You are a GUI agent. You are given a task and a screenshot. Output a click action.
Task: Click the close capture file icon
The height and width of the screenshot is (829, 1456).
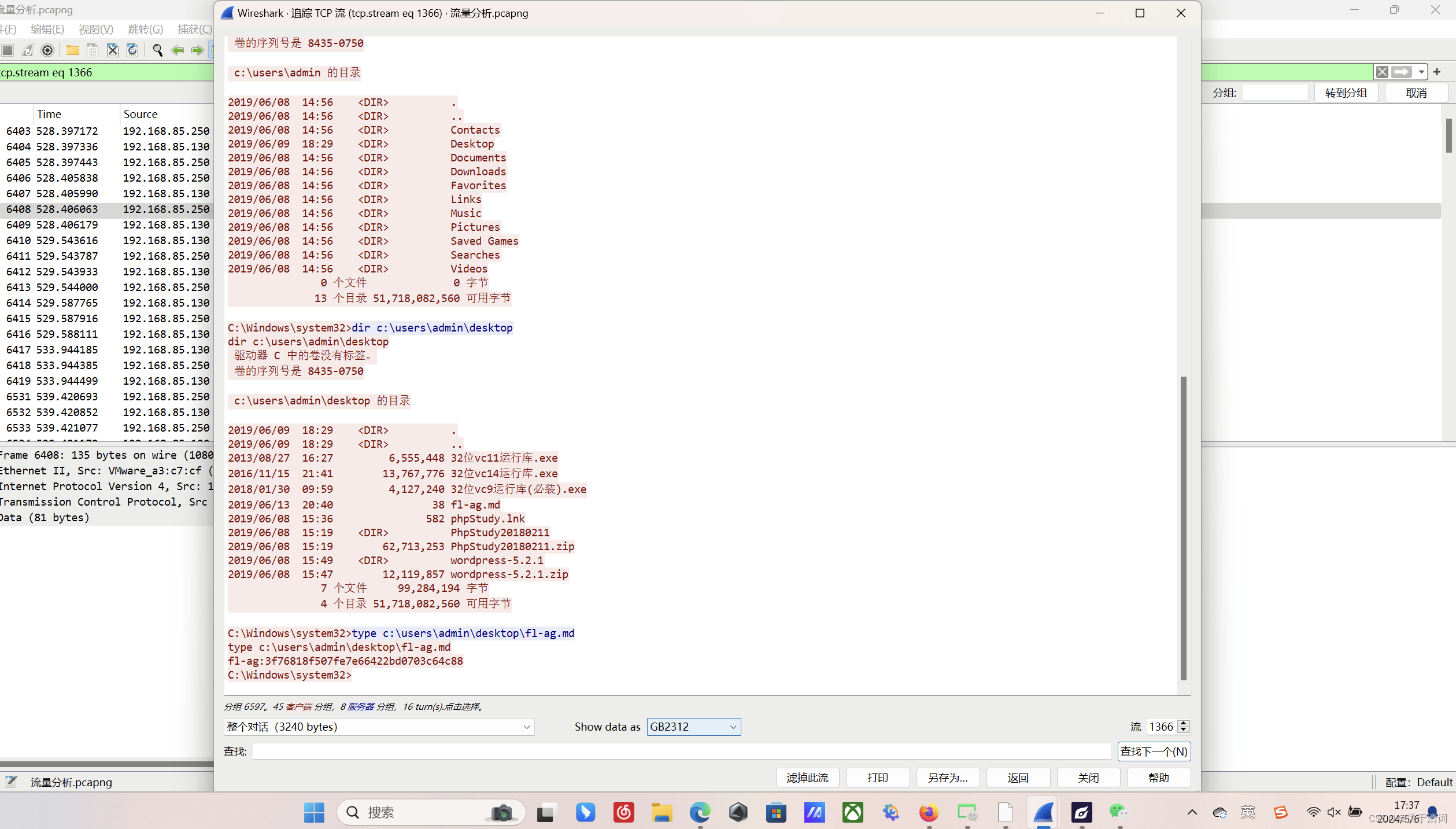point(113,51)
